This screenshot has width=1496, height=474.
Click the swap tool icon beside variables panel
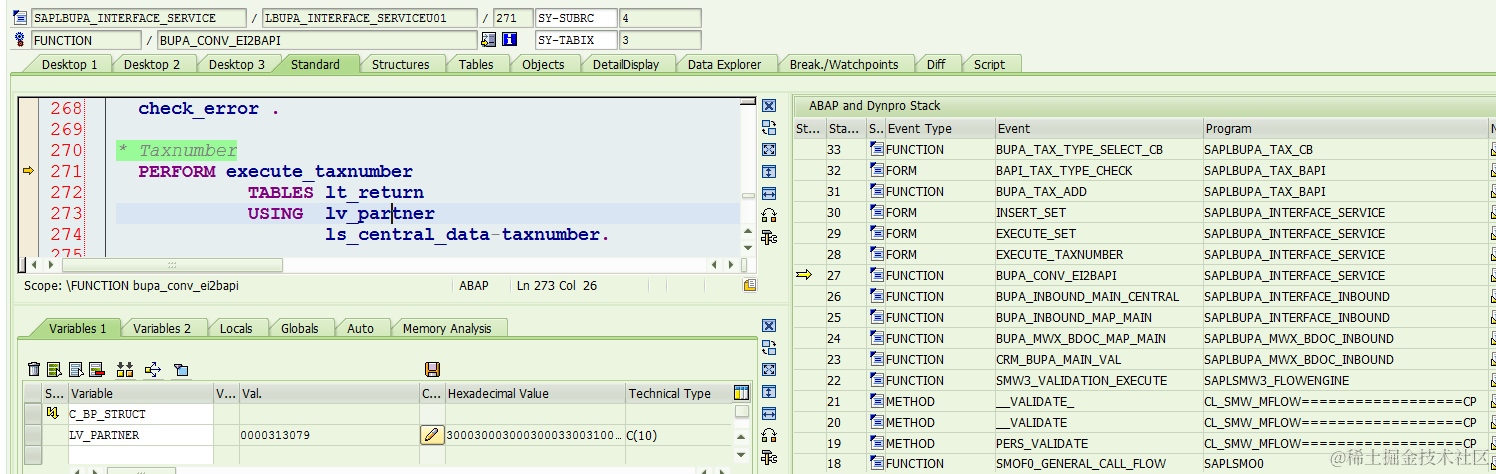click(x=769, y=348)
